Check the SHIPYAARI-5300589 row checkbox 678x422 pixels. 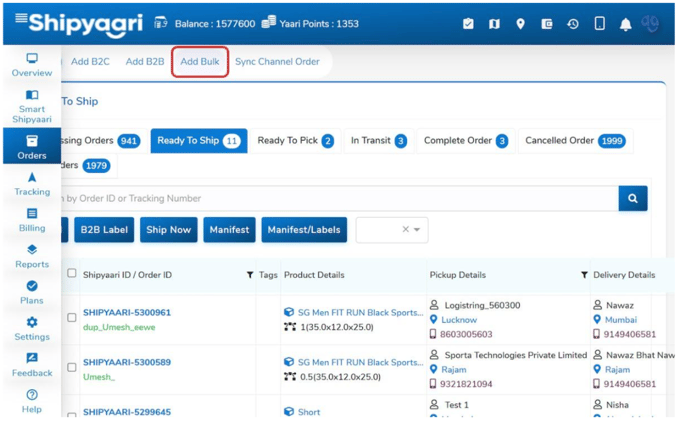pos(72,368)
